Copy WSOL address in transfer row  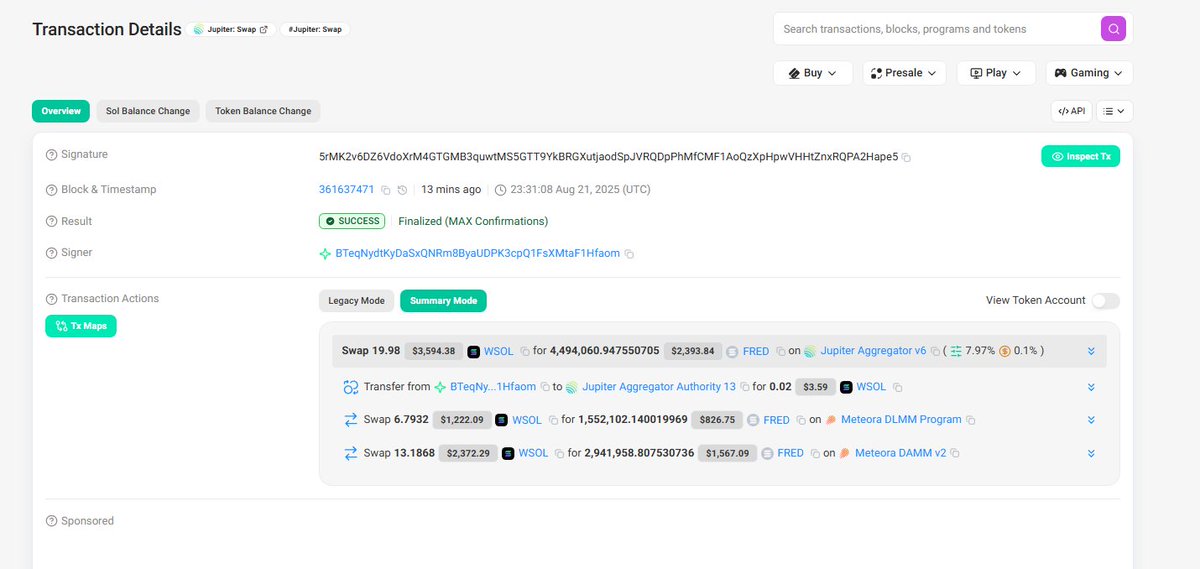(x=897, y=387)
